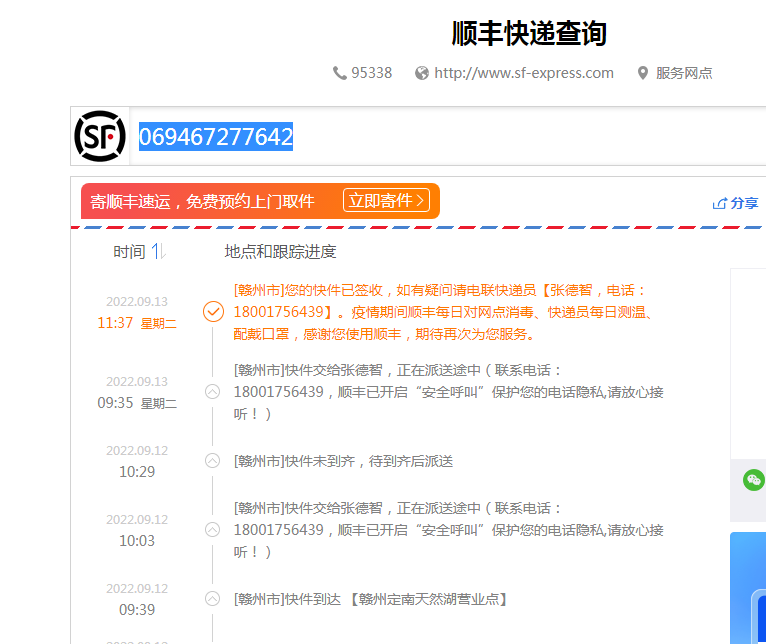Click the 95338 hotline number
The height and width of the screenshot is (644, 766).
[371, 73]
